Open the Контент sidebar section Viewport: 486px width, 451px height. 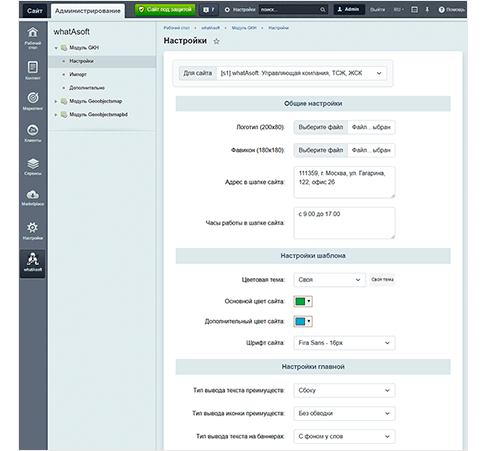pyautogui.click(x=33, y=70)
